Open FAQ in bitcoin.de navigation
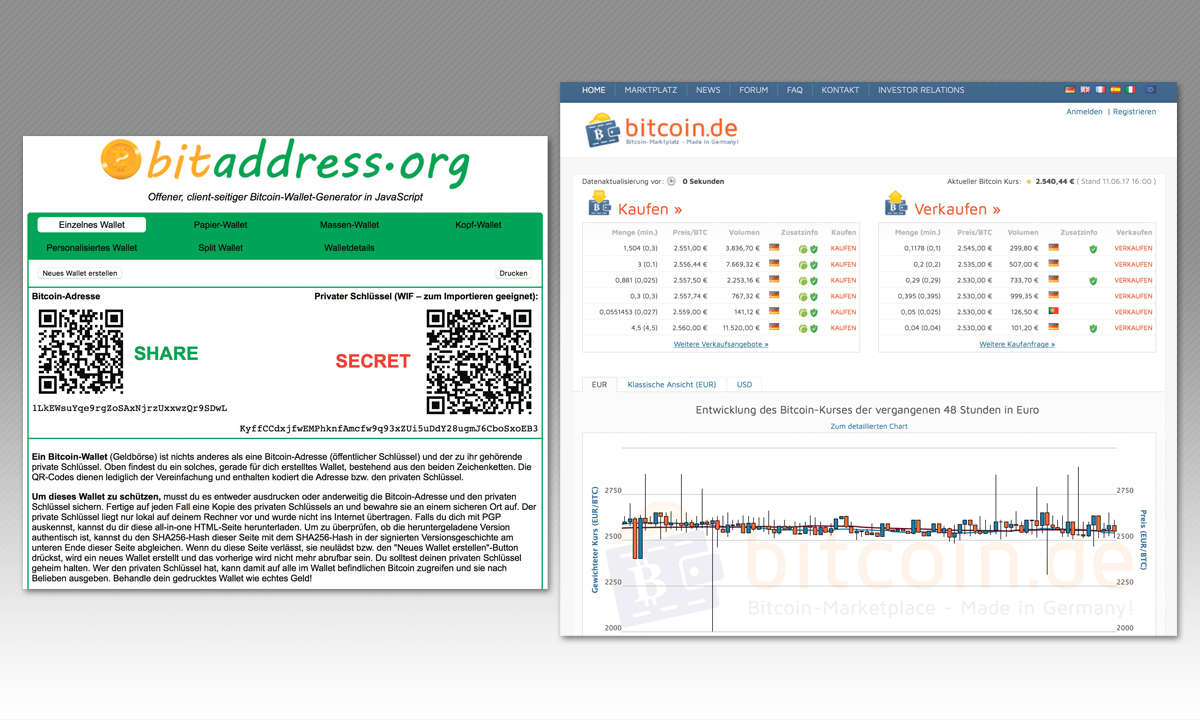Viewport: 1200px width, 720px height. (795, 90)
